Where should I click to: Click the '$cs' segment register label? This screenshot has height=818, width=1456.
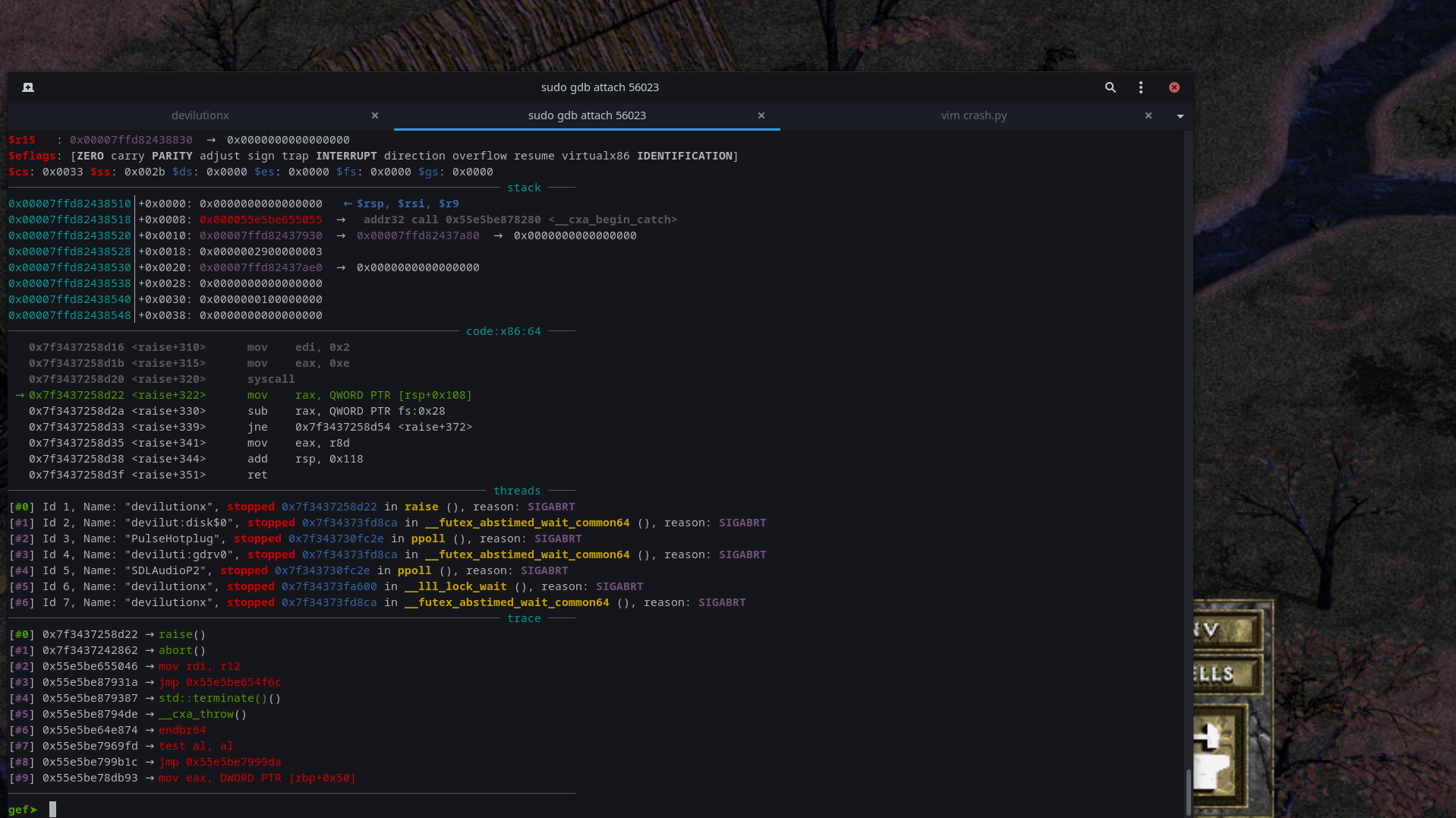(x=18, y=172)
